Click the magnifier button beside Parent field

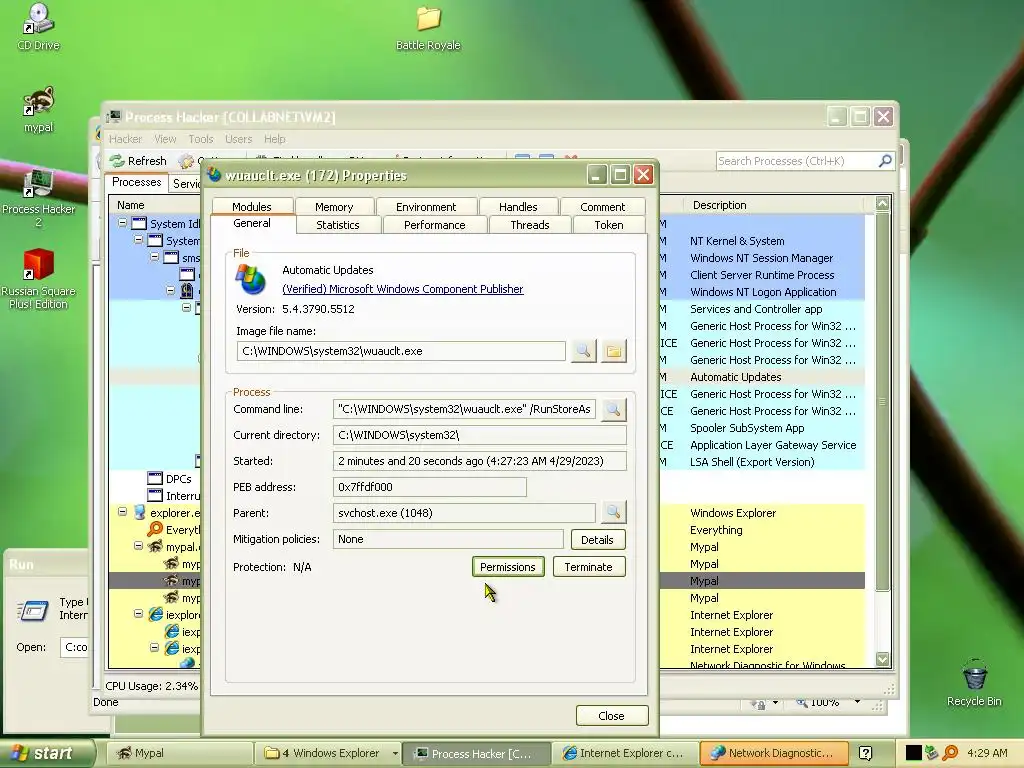pyautogui.click(x=613, y=513)
